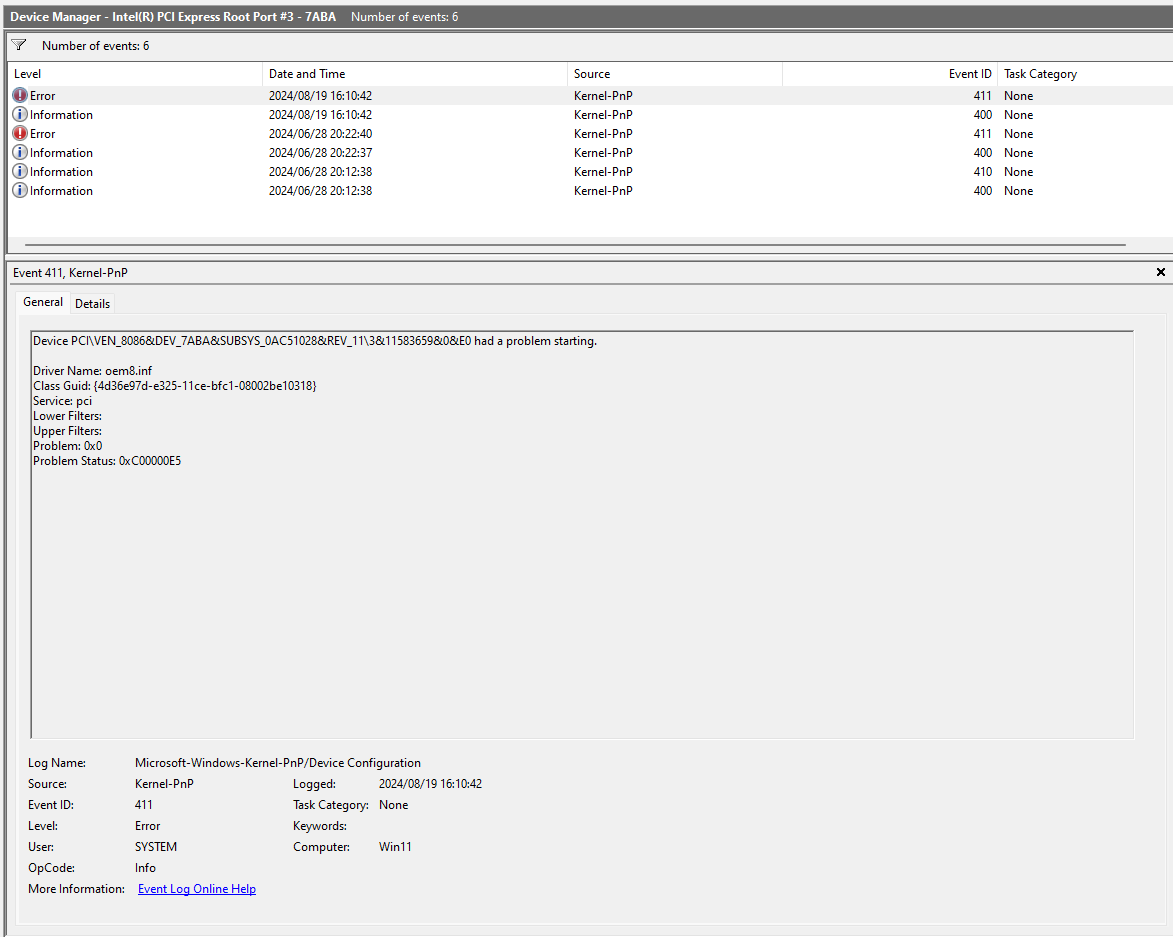Close the Event 411 details pane

coord(1160,271)
